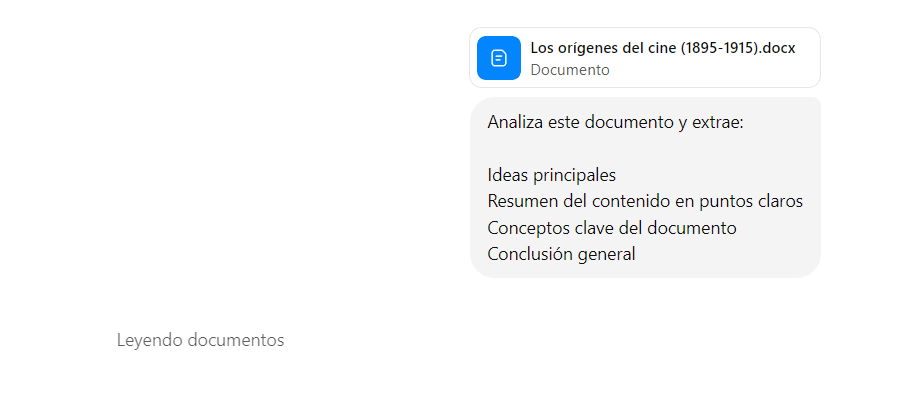
Task: Select the "Ideas principales" line
Action: (552, 175)
